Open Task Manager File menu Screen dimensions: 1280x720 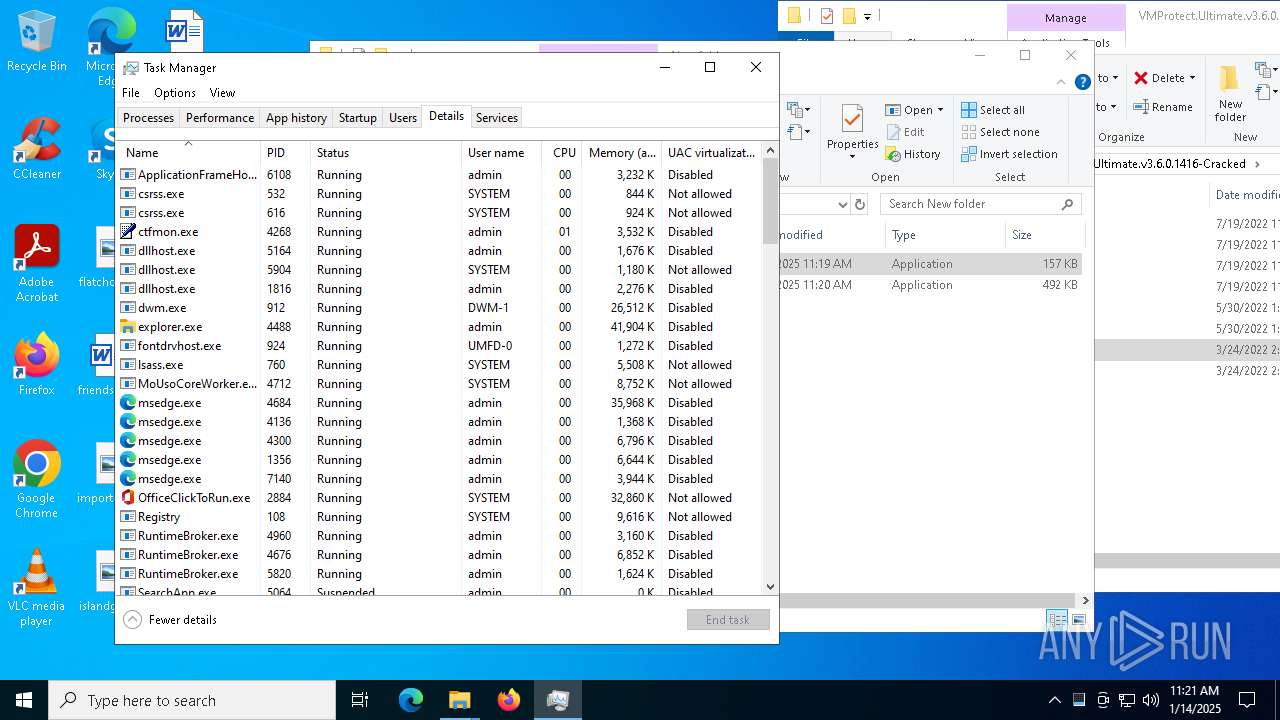[x=131, y=93]
